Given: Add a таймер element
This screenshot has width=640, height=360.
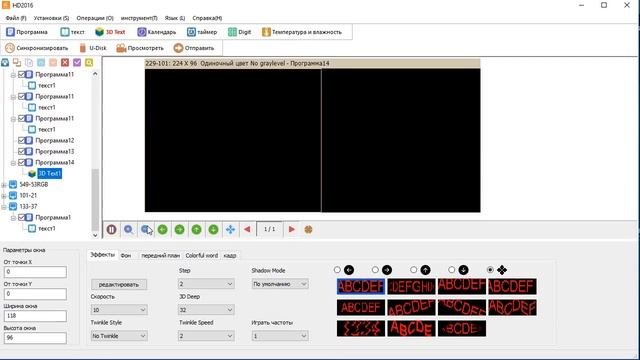Looking at the screenshot, I should click(202, 32).
